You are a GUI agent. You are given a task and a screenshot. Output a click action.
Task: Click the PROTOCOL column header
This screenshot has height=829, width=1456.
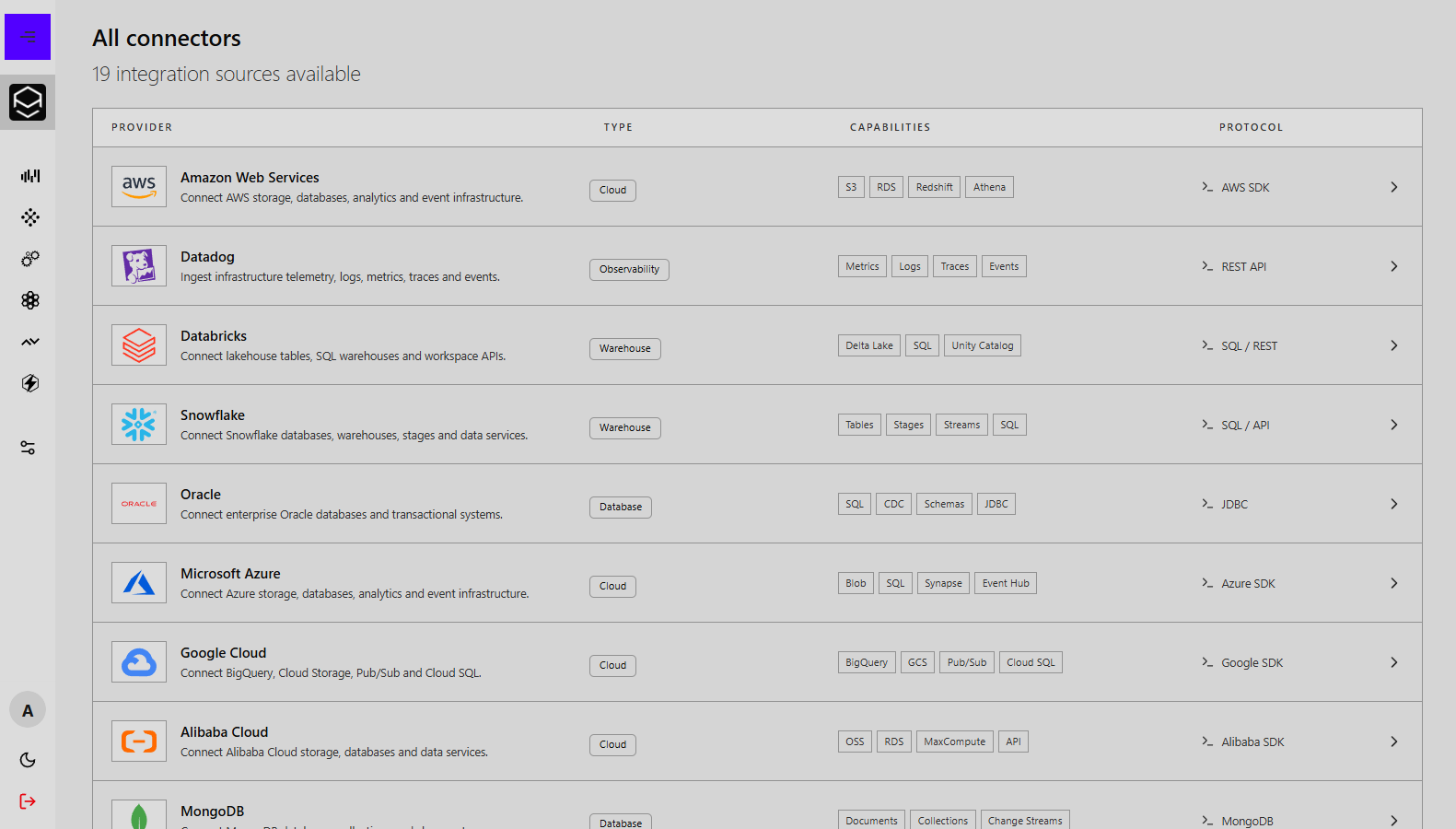1251,127
